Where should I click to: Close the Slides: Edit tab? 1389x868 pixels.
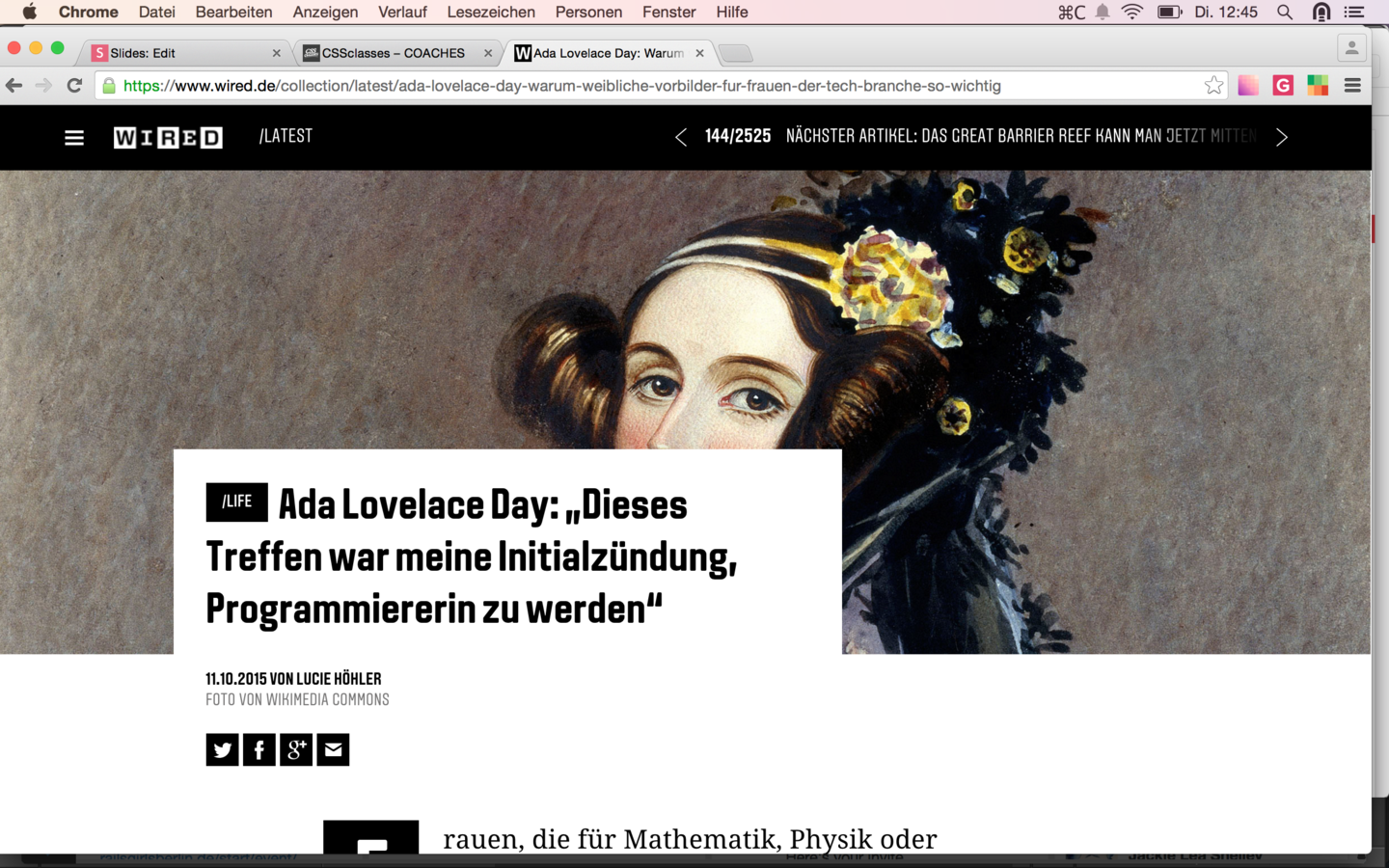pyautogui.click(x=277, y=53)
